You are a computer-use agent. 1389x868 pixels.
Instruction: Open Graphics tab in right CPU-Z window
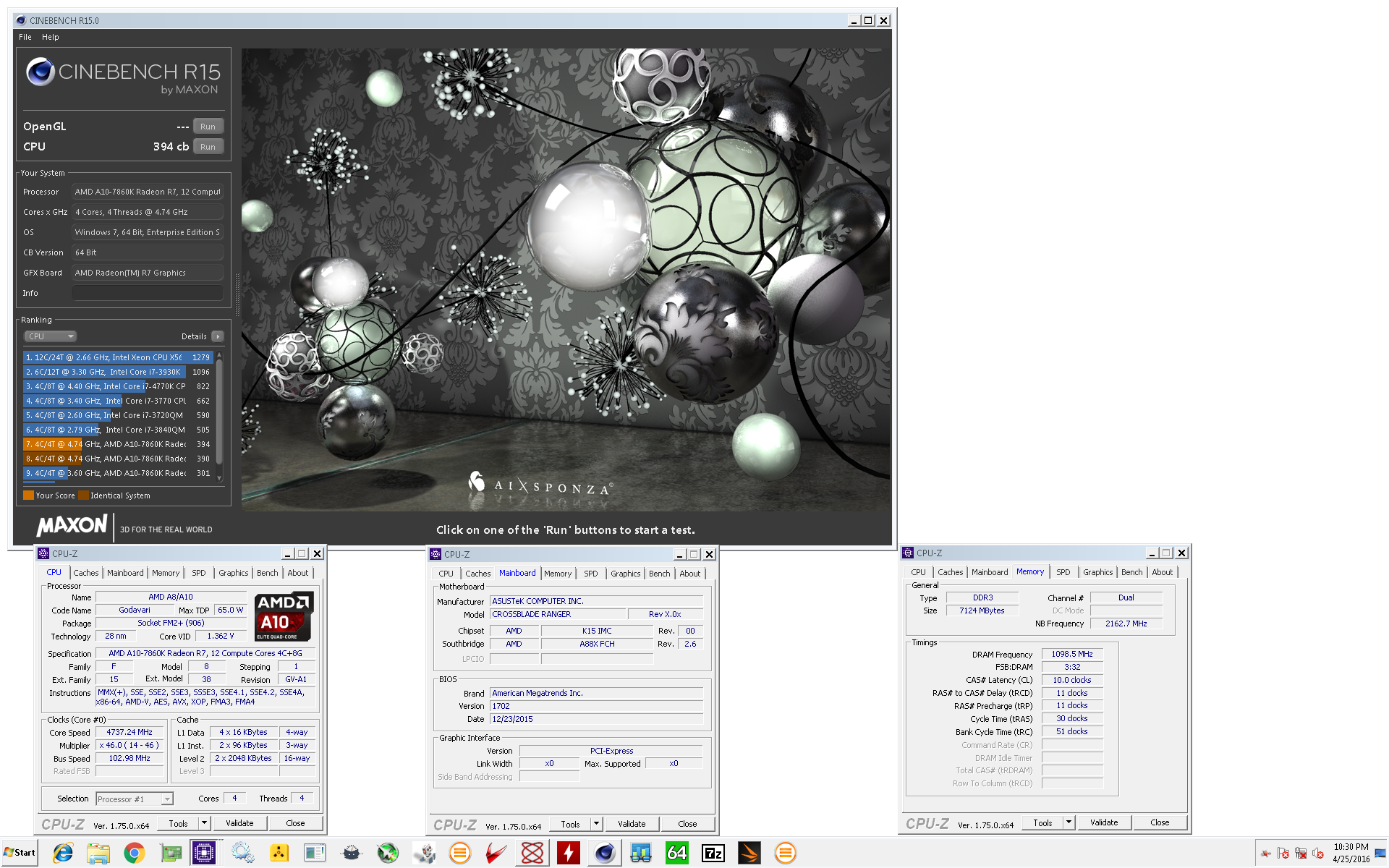pos(1097,572)
